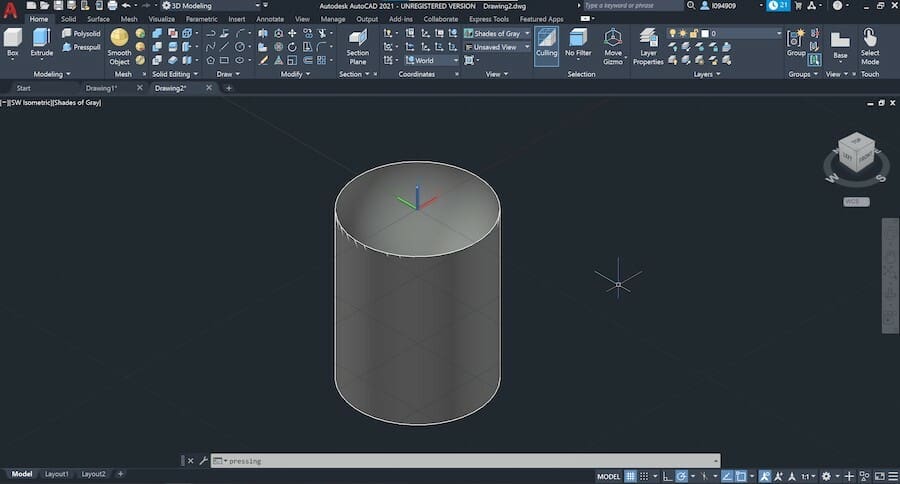The height and width of the screenshot is (484, 900).
Task: Click in the command line input
Action: (465, 460)
